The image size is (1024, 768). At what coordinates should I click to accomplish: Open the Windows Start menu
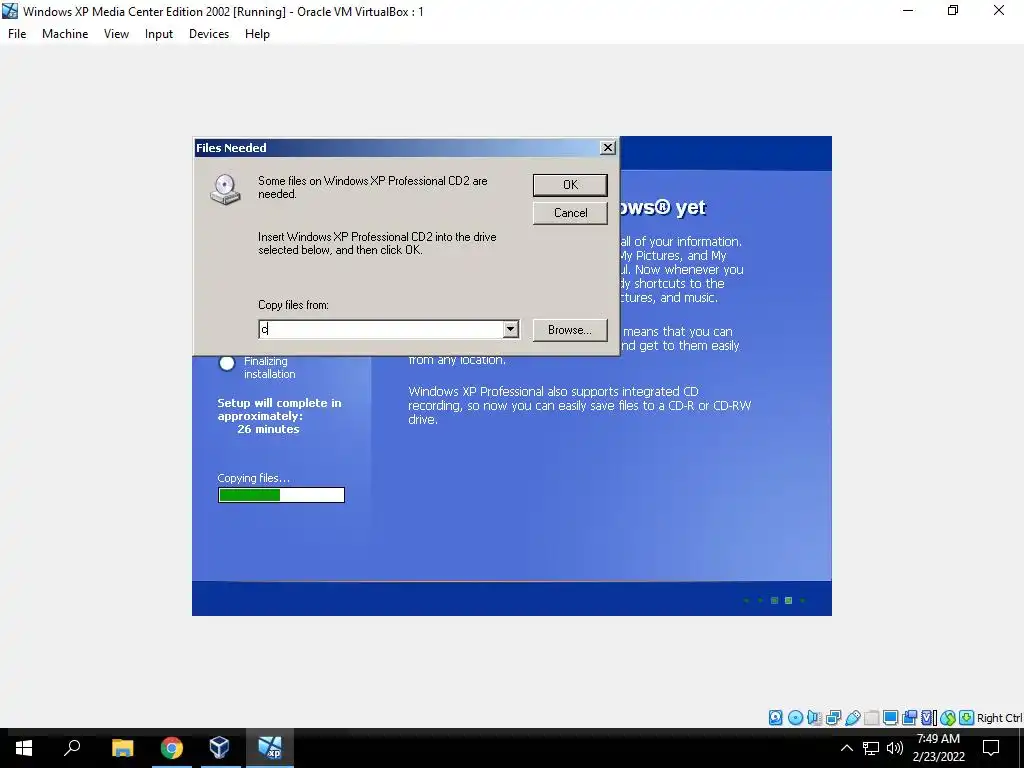click(x=24, y=748)
